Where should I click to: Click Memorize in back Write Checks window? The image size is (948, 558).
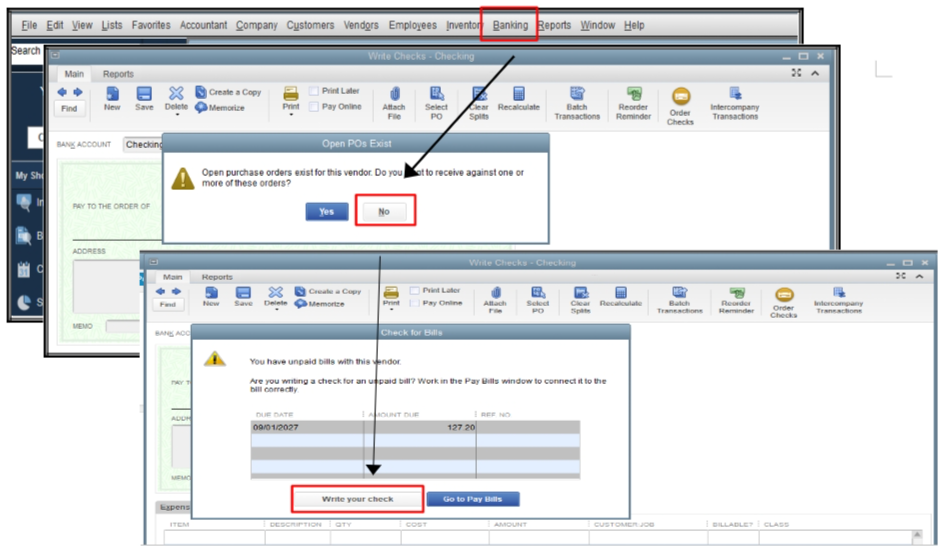[220, 108]
